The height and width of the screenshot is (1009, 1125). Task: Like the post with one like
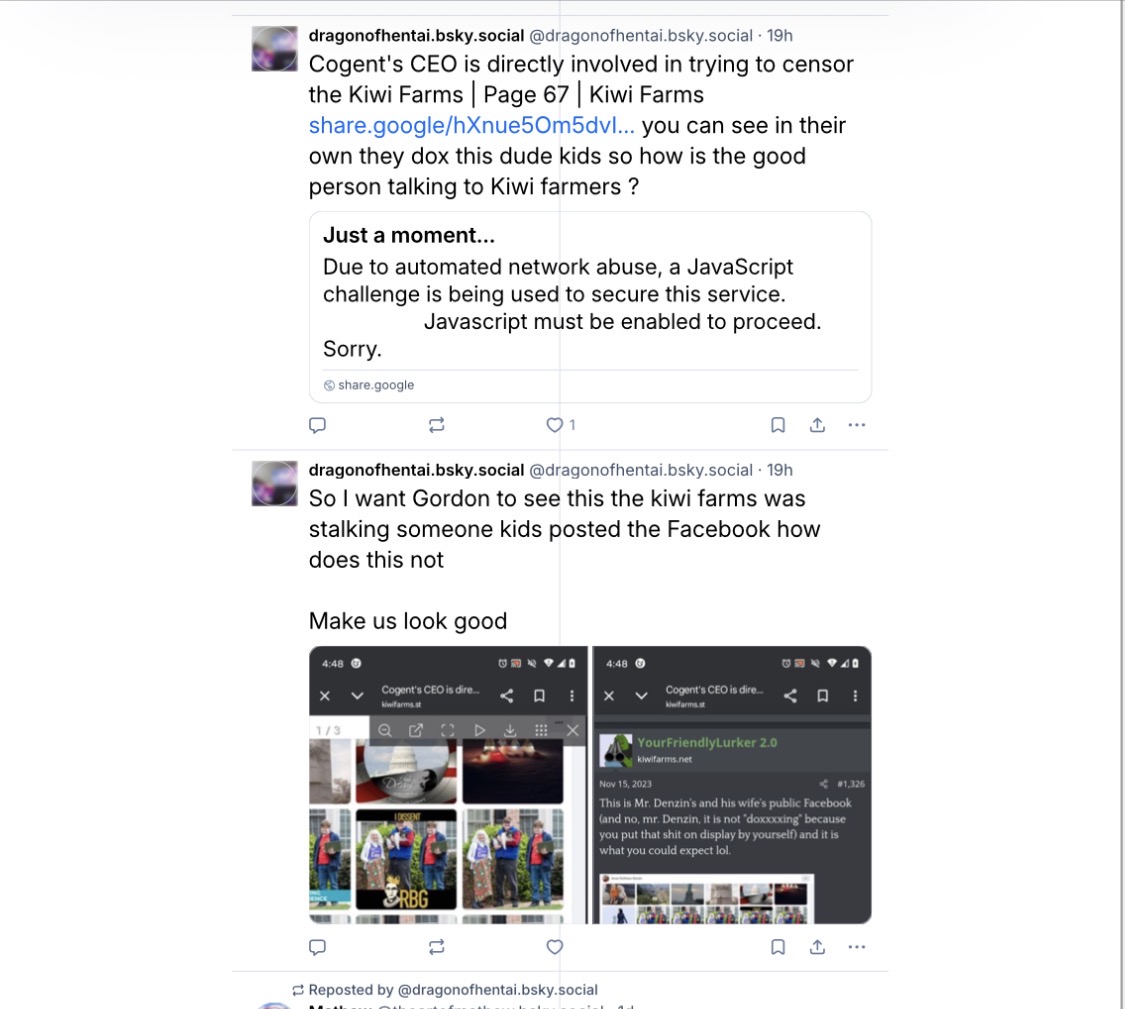click(x=560, y=425)
